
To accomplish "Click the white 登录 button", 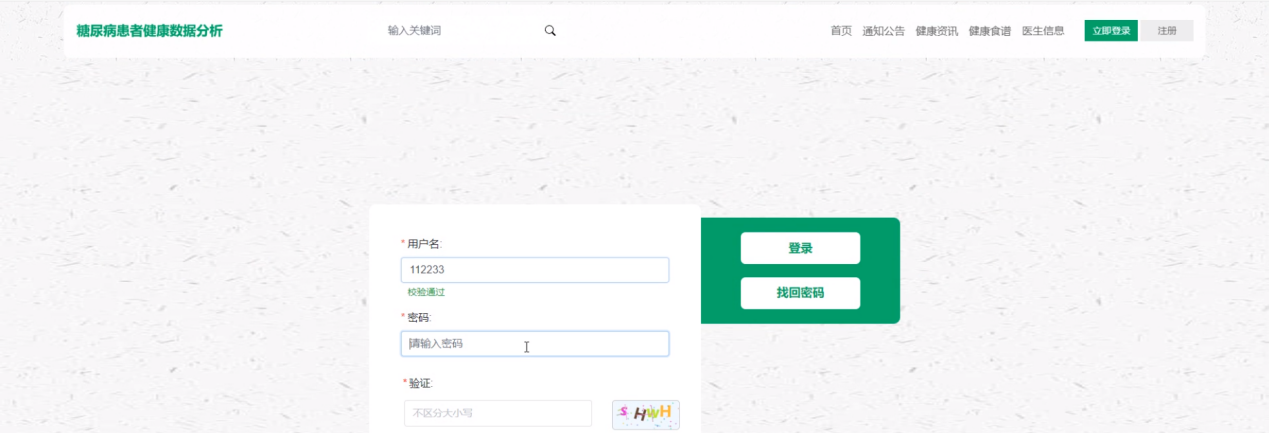I will tap(800, 248).
